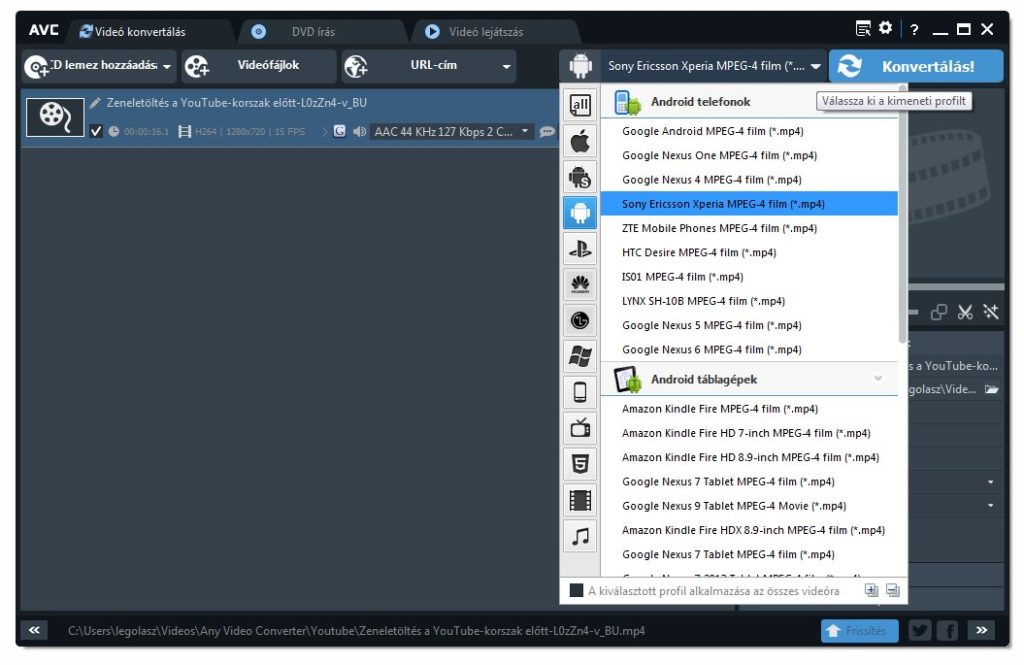Open folder icon beside output path

tap(991, 389)
